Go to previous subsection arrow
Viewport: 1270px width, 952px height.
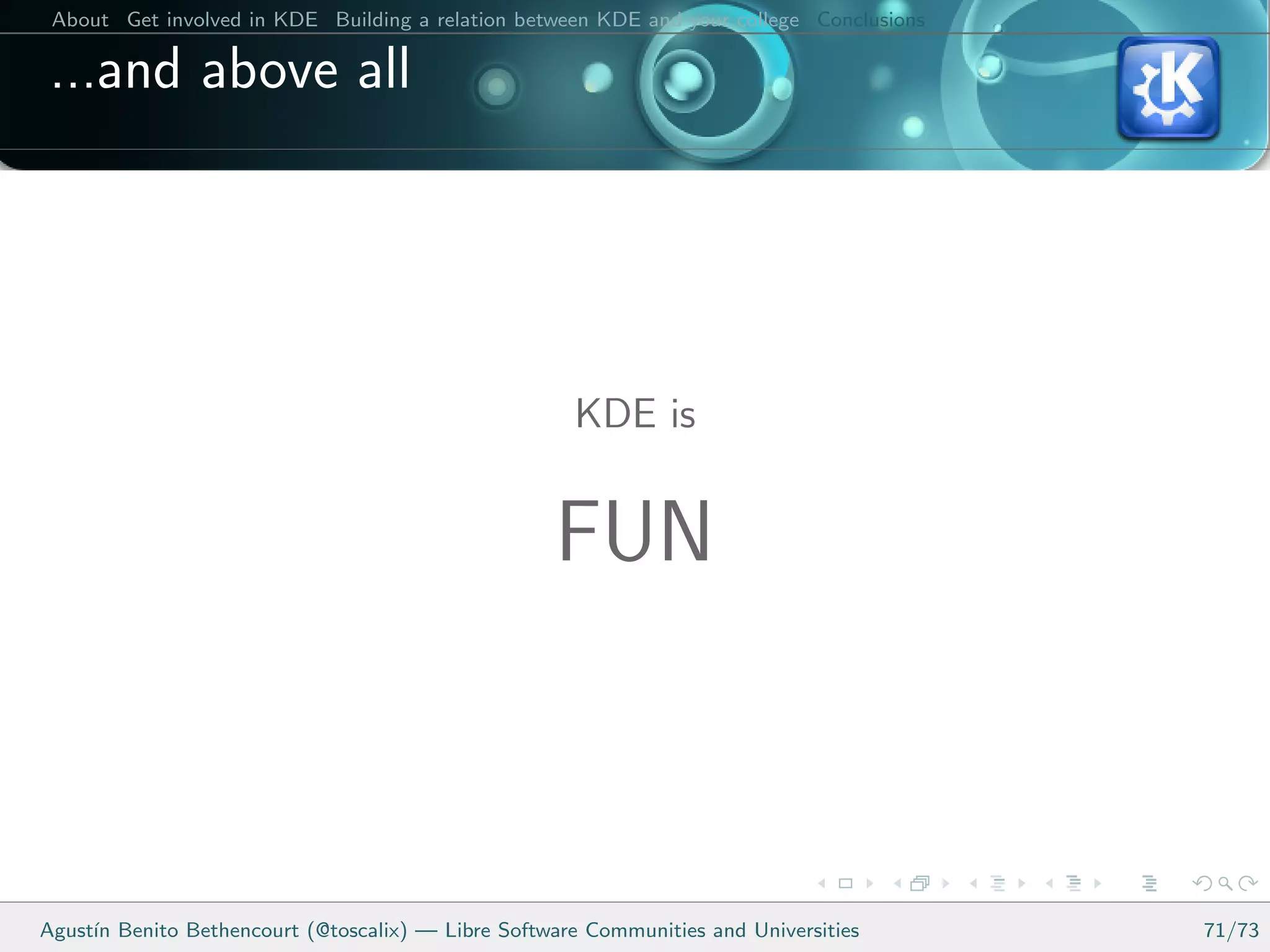pyautogui.click(x=974, y=883)
